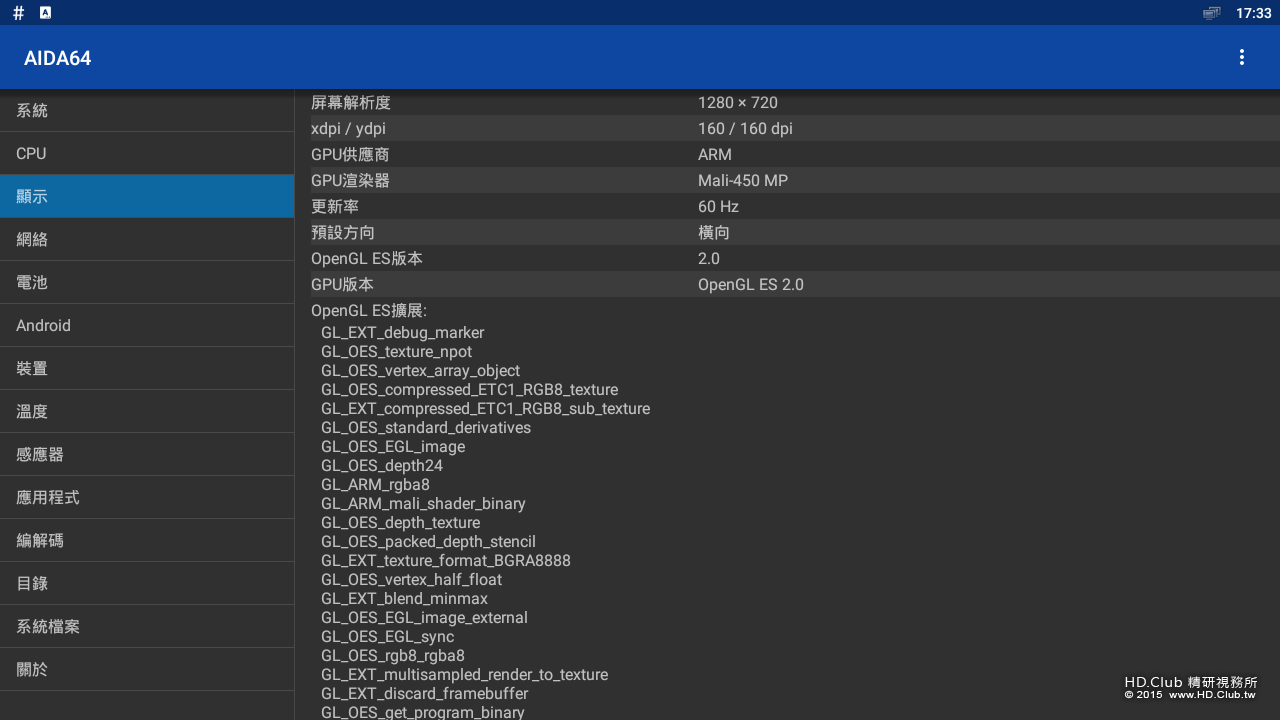The height and width of the screenshot is (720, 1280).
Task: Select the GL_OES_vertex_array_object extension
Action: (x=420, y=370)
